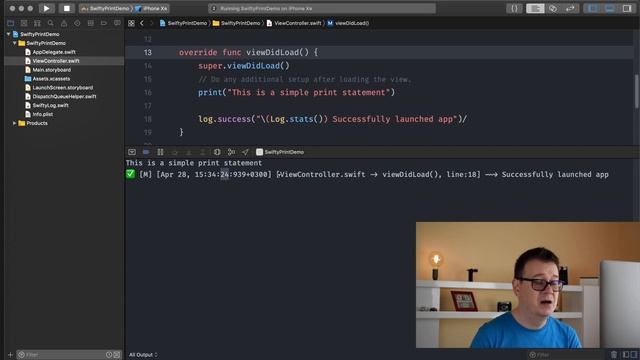Toggle breakpoints activation in debug bar
Image resolution: width=640 pixels, height=360 pixels.
tap(146, 152)
